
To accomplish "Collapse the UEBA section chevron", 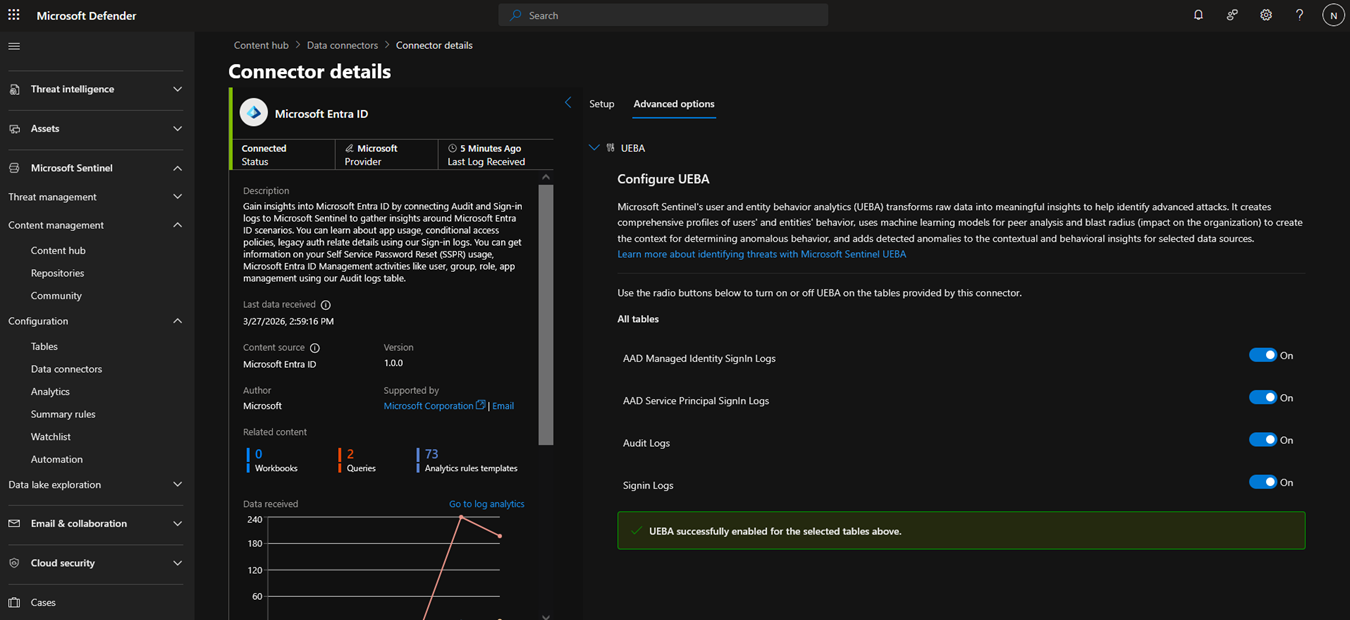I will (x=594, y=148).
